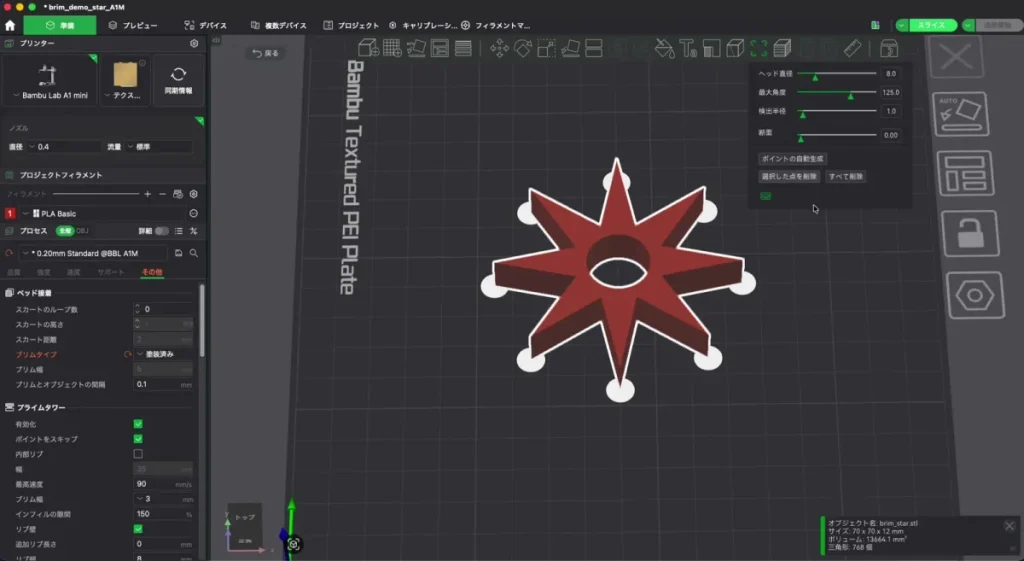Switch to the プレビュー tab

click(x=133, y=25)
